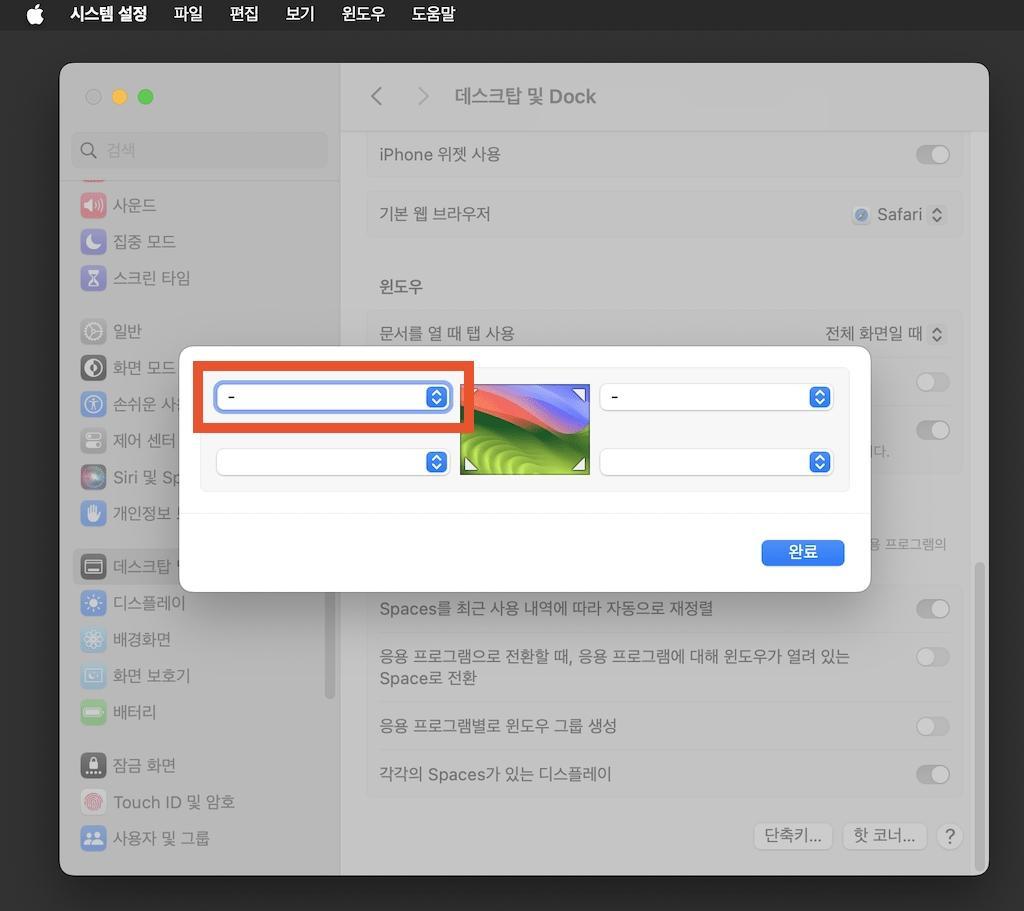
Task: Toggle Spaces 자동으로 재정렬 switch
Action: pos(933,609)
